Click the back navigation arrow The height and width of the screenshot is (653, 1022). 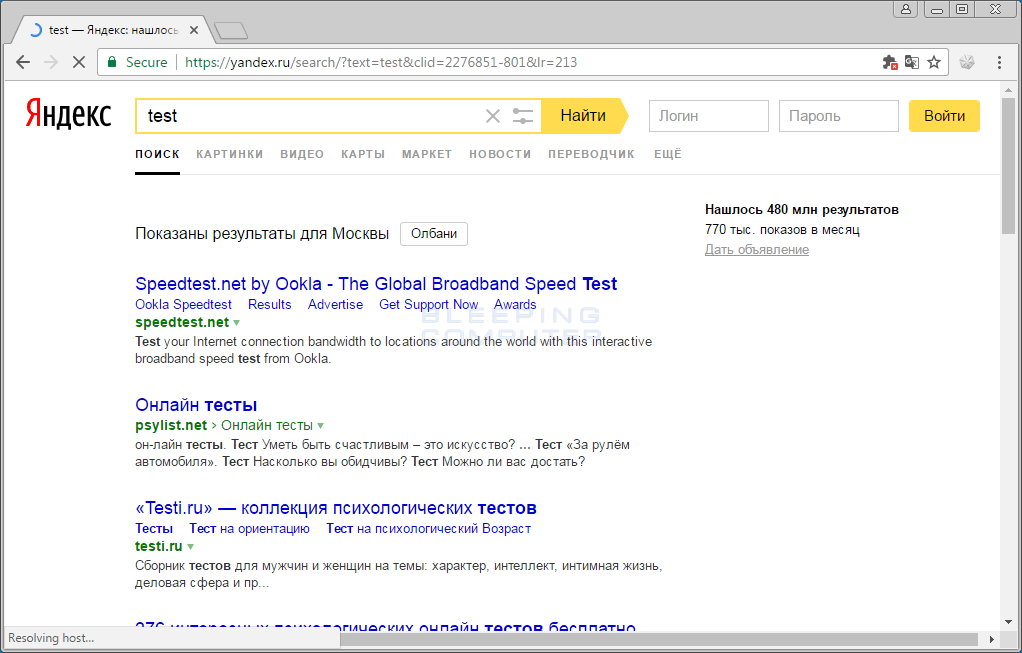click(23, 62)
